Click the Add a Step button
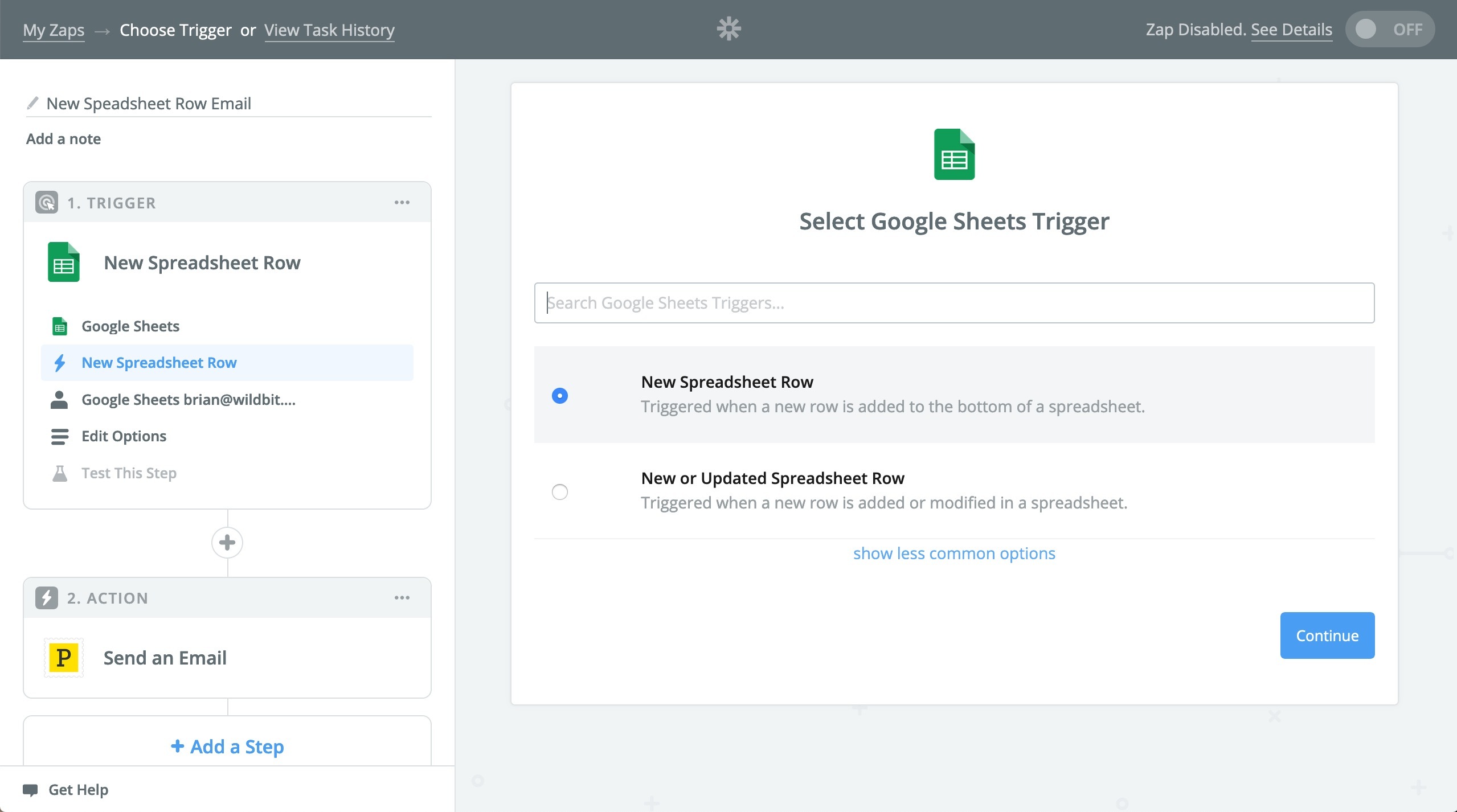This screenshot has width=1457, height=812. (x=227, y=747)
